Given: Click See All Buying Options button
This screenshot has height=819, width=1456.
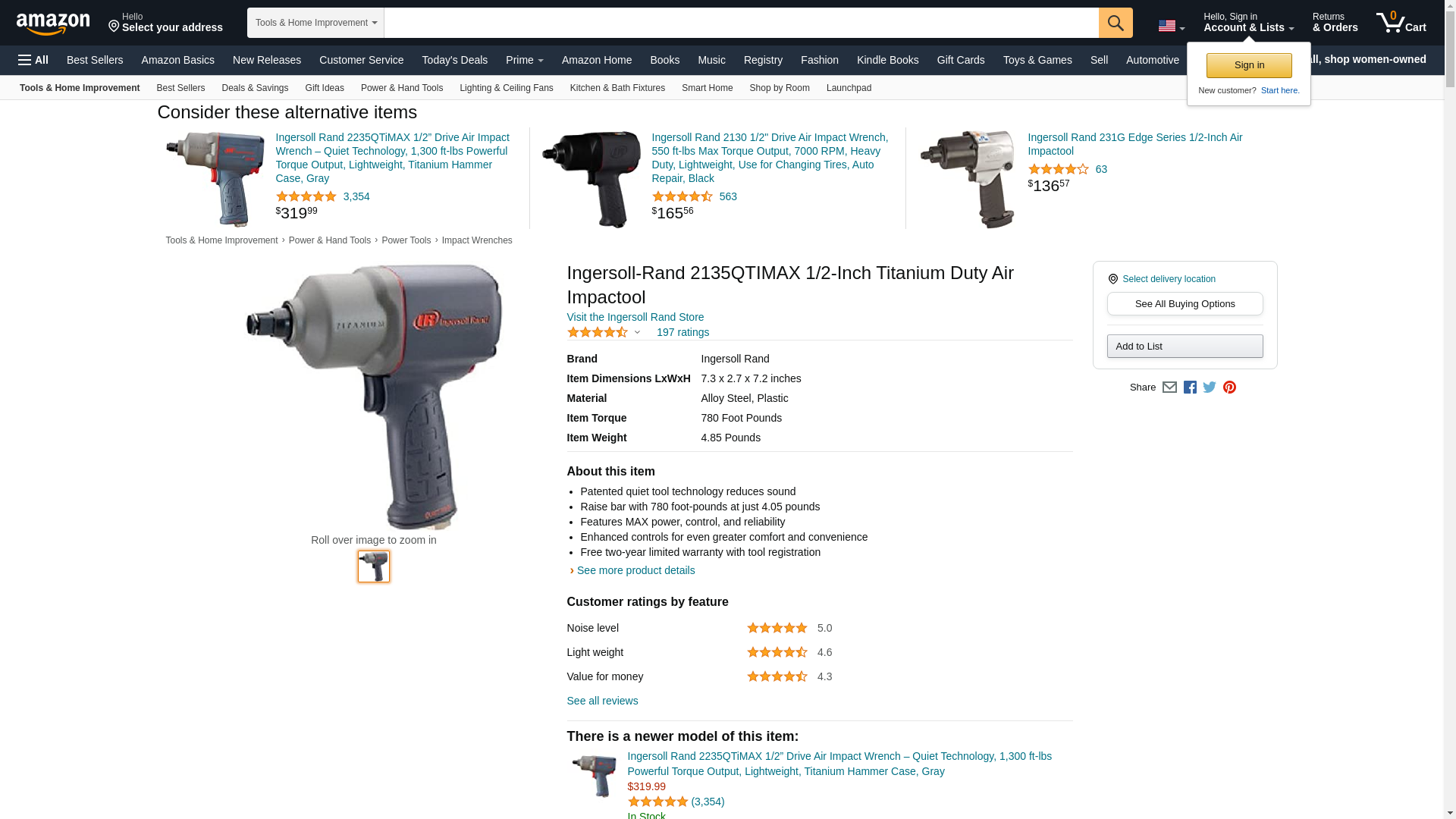Looking at the screenshot, I should point(1185,304).
